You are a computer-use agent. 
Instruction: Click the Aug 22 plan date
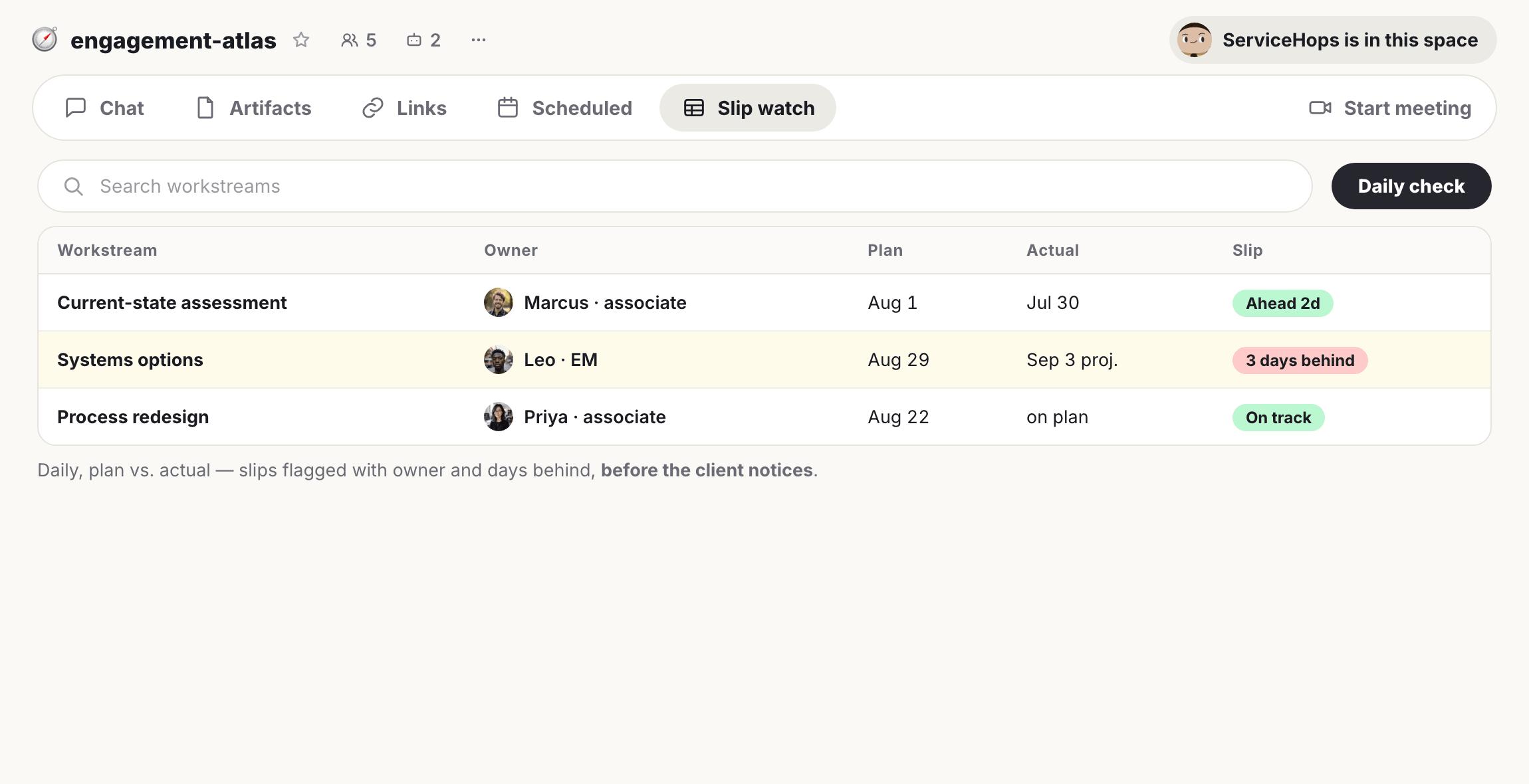pyautogui.click(x=898, y=417)
